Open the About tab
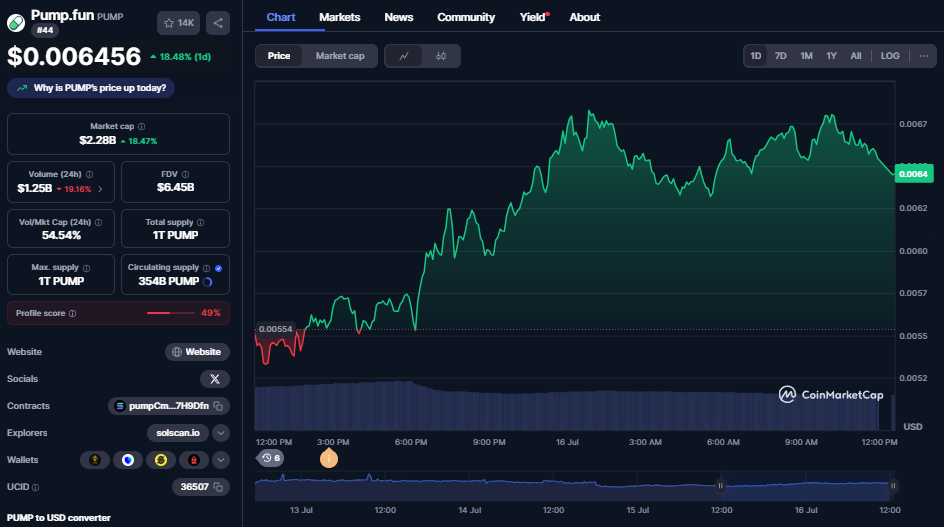 click(585, 17)
